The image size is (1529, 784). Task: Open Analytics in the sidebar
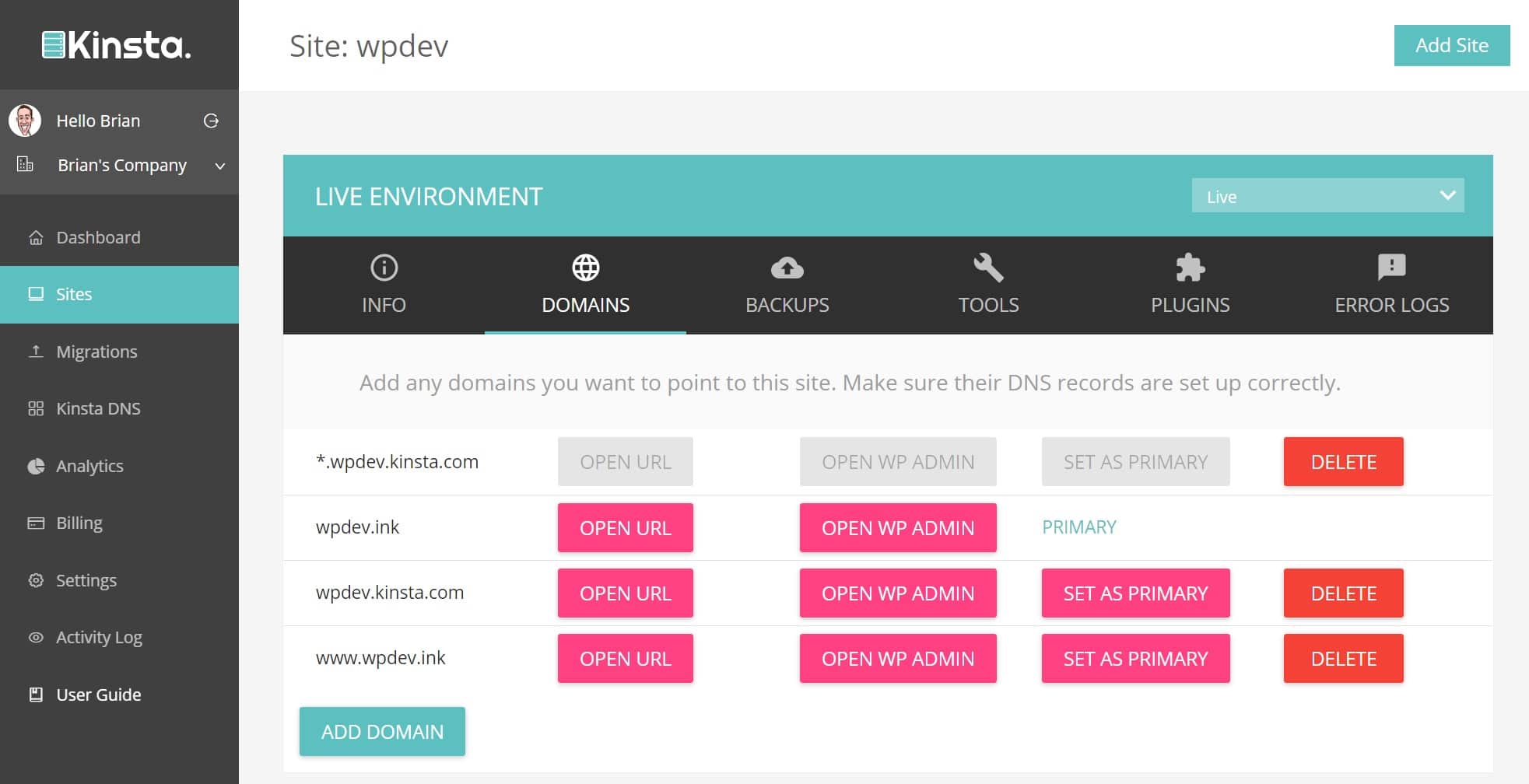tap(119, 466)
